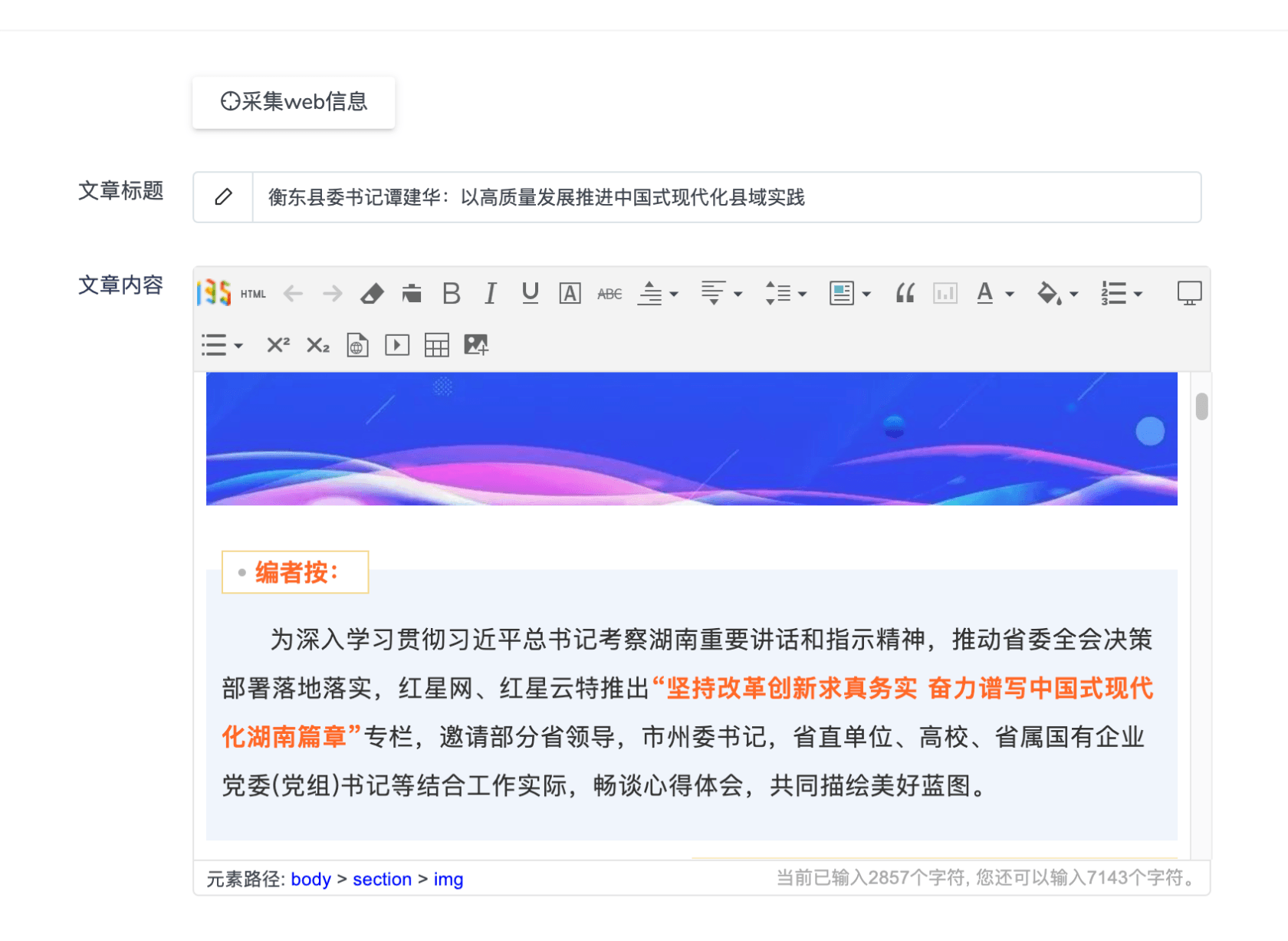The width and height of the screenshot is (1288, 941).
Task: Toggle superscript X² formatting
Action: pos(278,345)
